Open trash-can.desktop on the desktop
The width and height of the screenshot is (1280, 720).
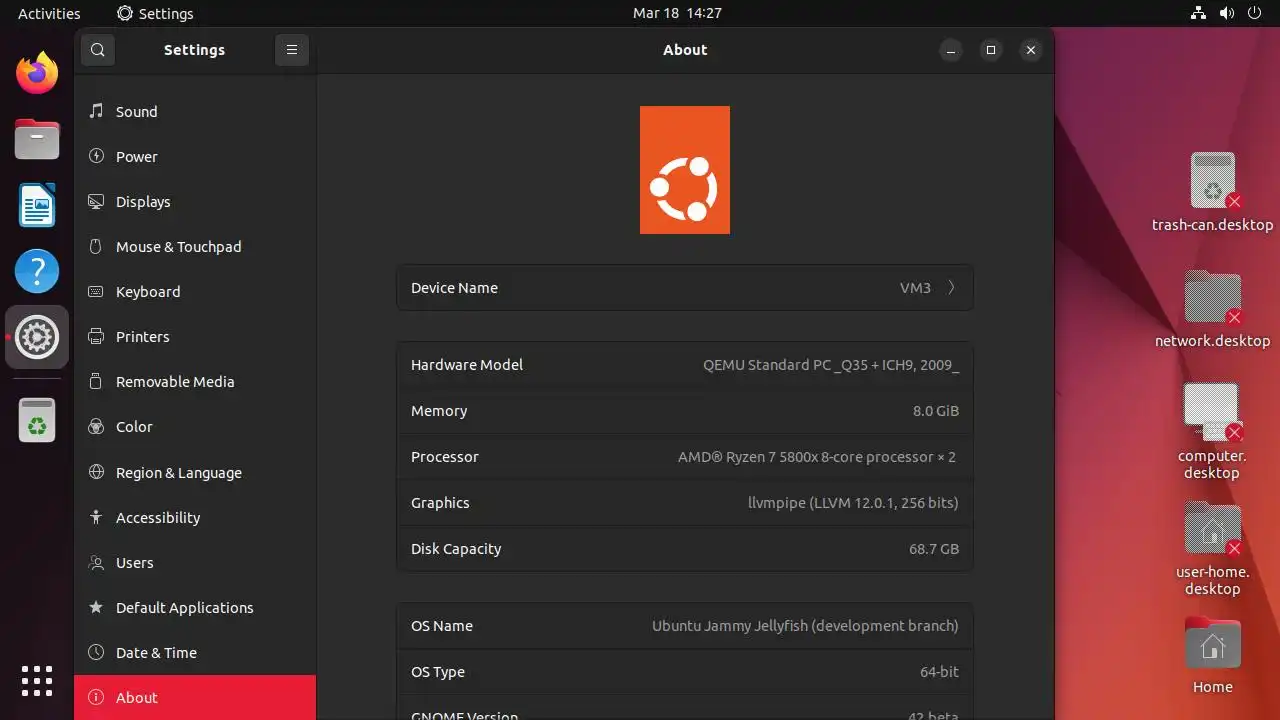(1212, 192)
